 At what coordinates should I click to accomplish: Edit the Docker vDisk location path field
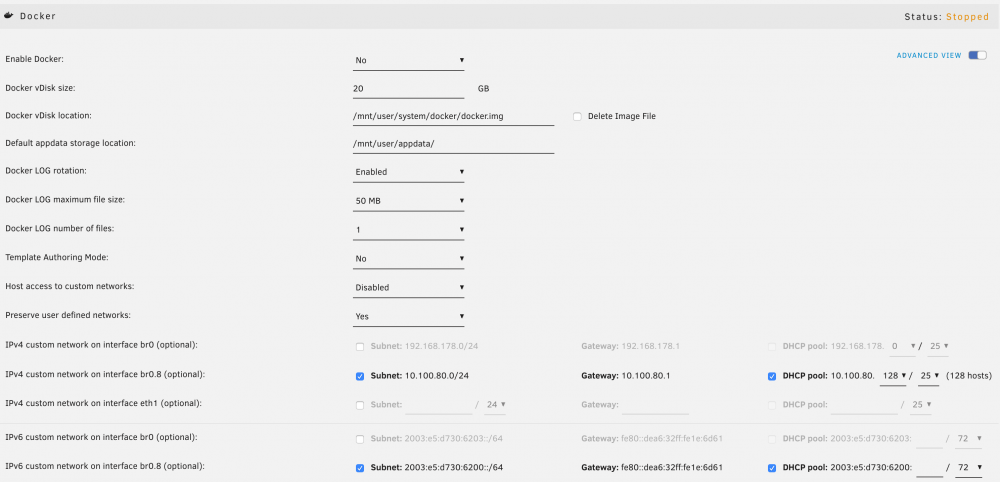[x=453, y=117]
